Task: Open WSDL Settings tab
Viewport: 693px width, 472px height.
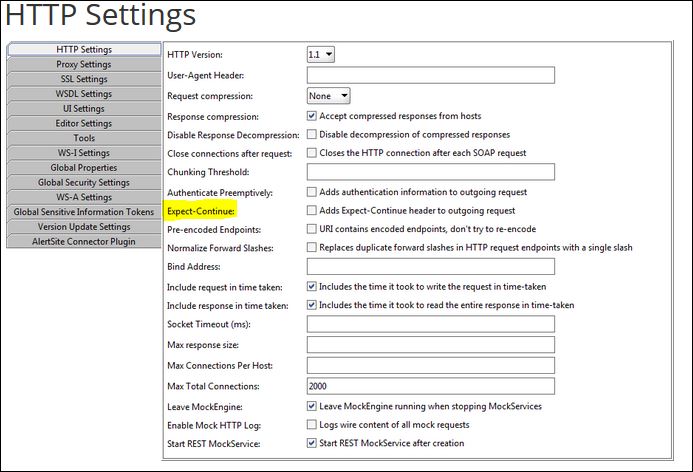Action: point(84,94)
